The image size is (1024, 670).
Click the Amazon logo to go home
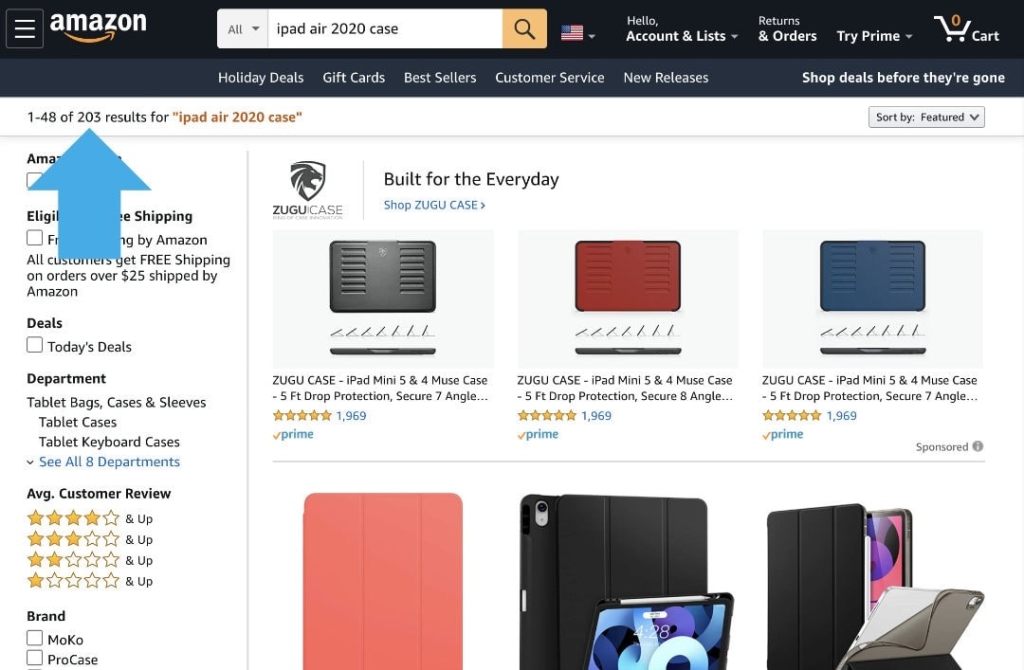click(97, 27)
